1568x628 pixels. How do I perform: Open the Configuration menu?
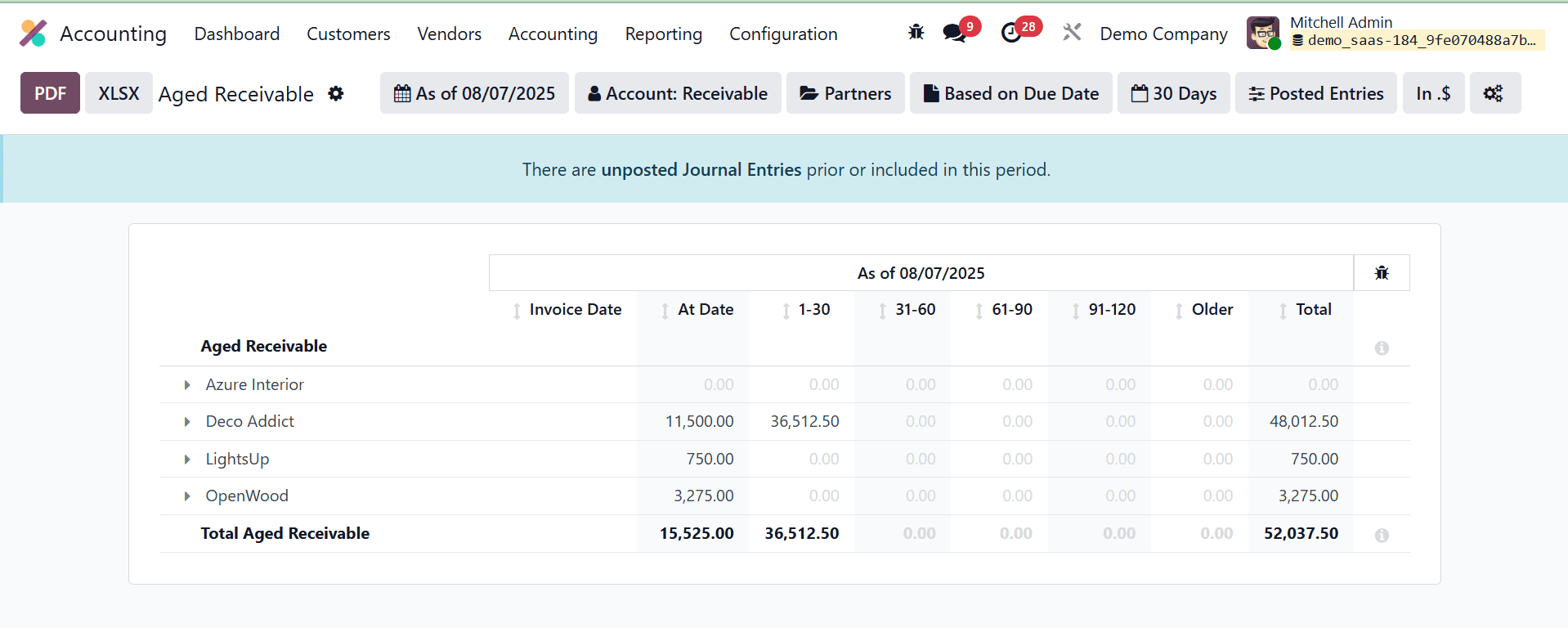[783, 34]
